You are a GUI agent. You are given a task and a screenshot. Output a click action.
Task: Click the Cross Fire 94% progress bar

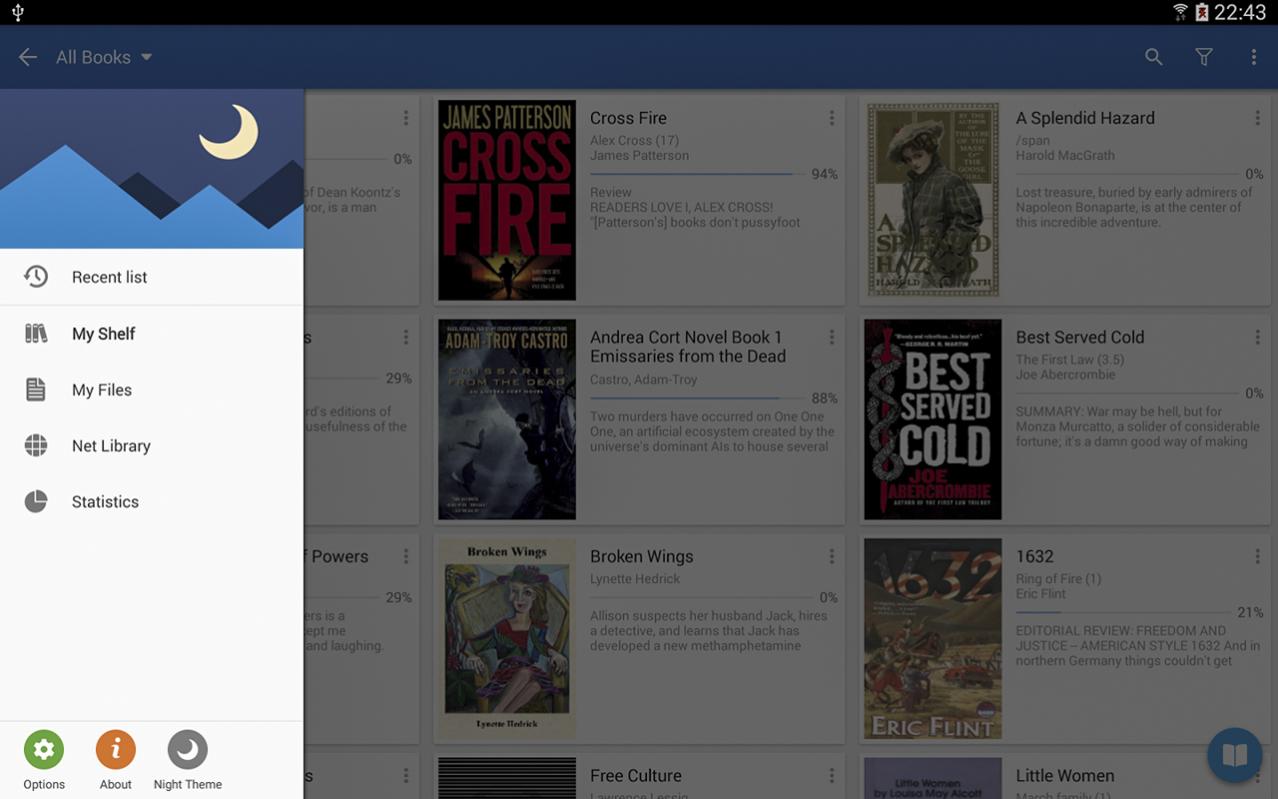pos(698,174)
